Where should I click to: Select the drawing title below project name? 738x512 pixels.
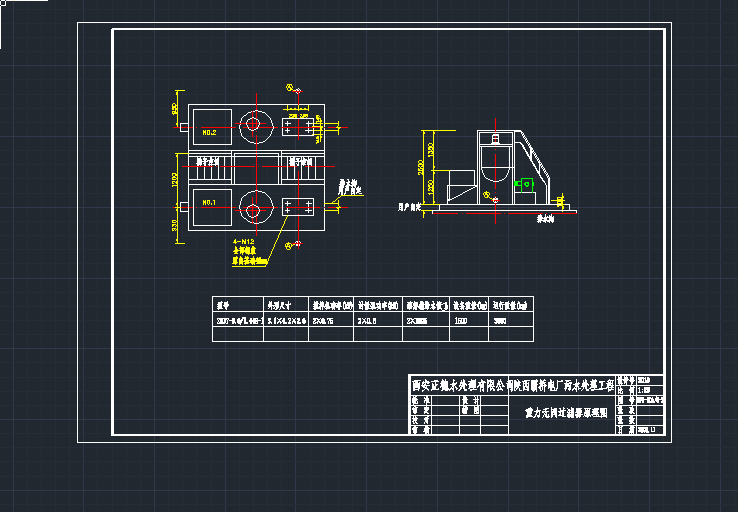[565, 411]
